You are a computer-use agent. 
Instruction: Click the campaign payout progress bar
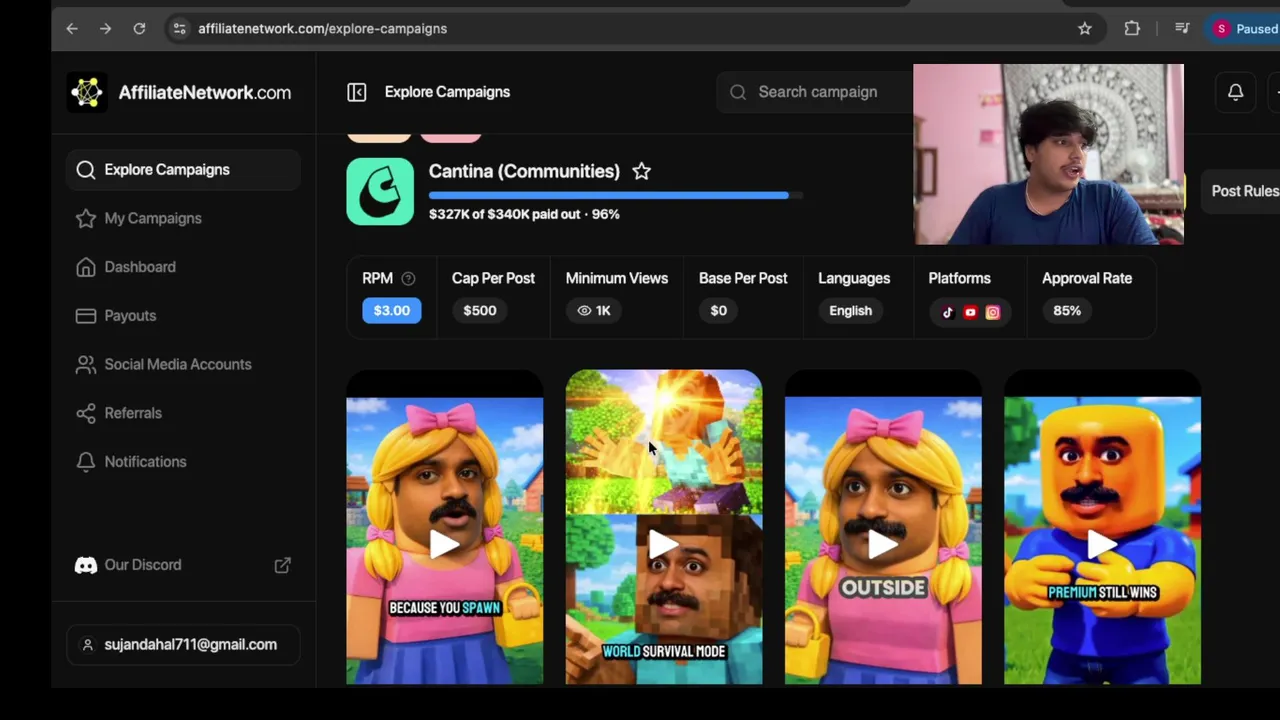615,196
